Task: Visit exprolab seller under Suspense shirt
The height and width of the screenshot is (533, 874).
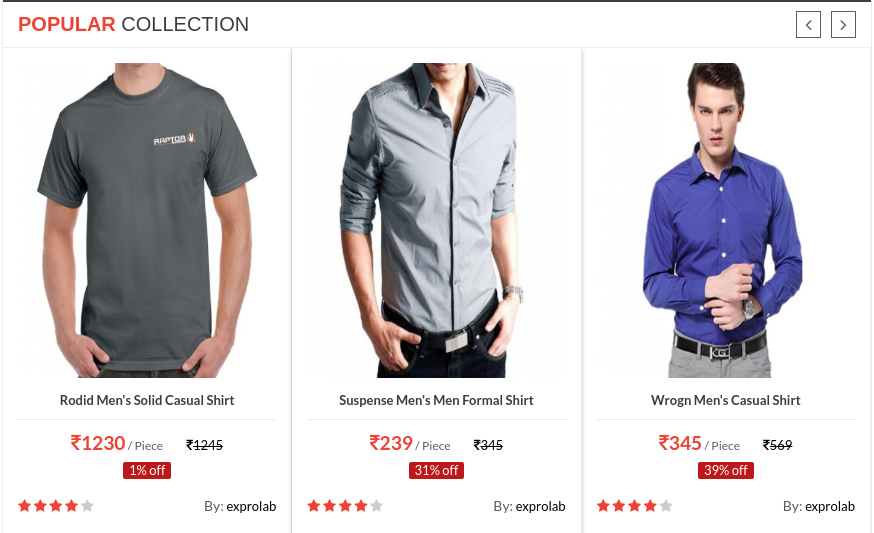Action: point(541,506)
